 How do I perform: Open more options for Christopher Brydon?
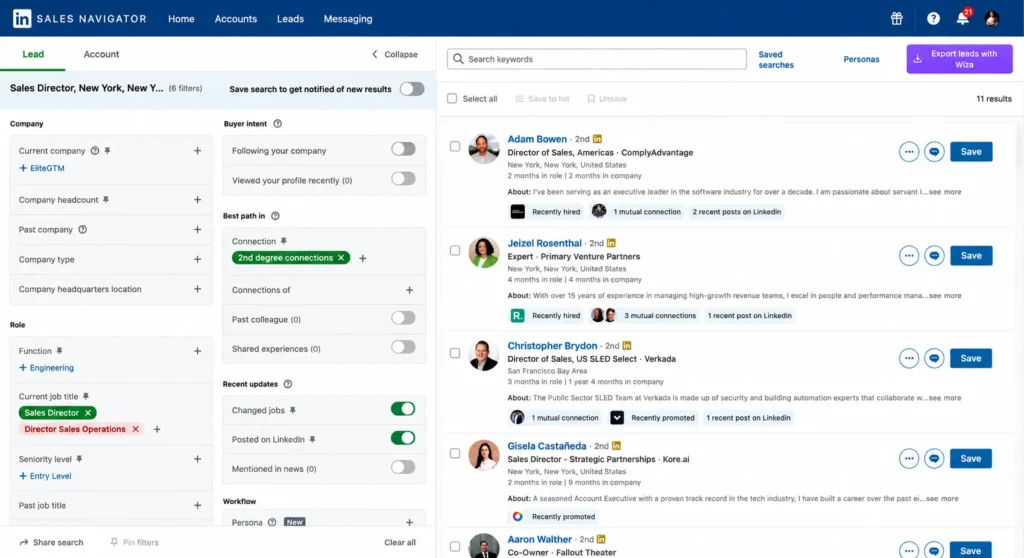(908, 358)
